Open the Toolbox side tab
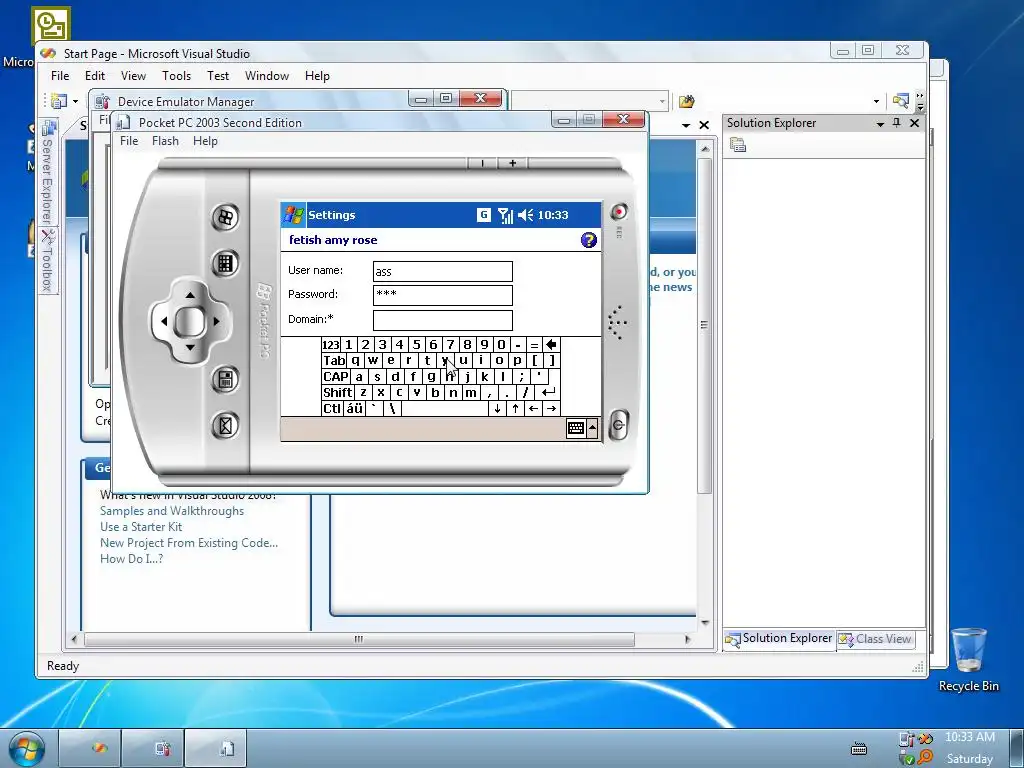 [x=47, y=261]
